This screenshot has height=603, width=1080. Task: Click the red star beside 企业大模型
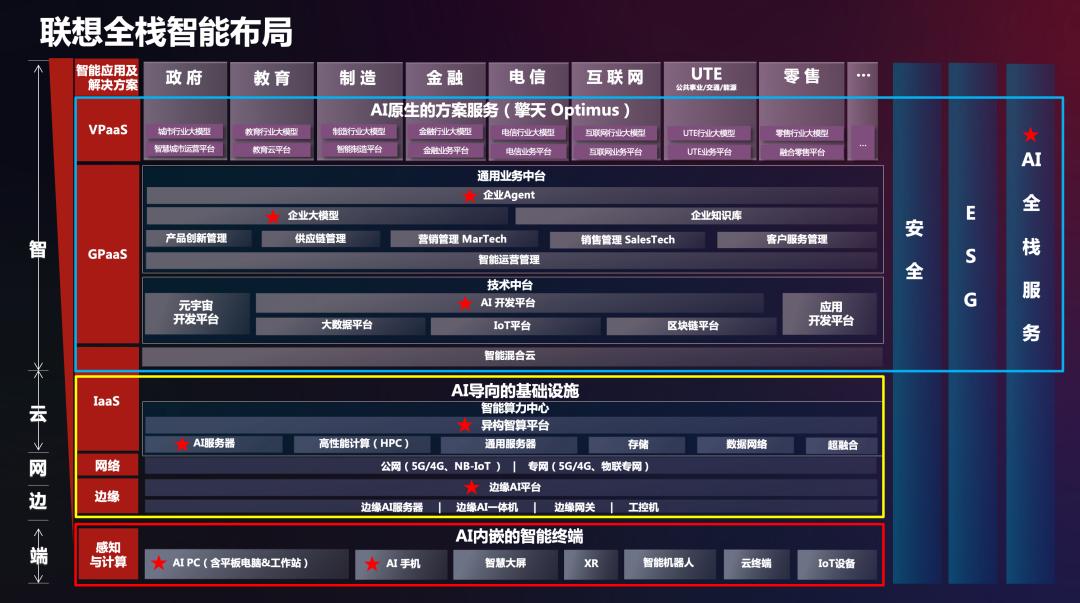(x=273, y=217)
